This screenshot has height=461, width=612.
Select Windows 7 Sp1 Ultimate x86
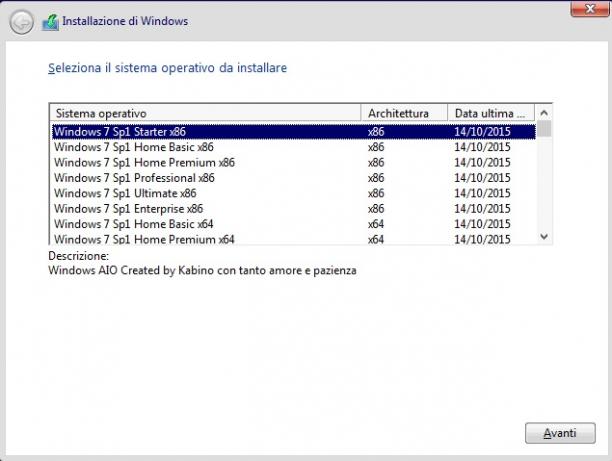coord(294,193)
